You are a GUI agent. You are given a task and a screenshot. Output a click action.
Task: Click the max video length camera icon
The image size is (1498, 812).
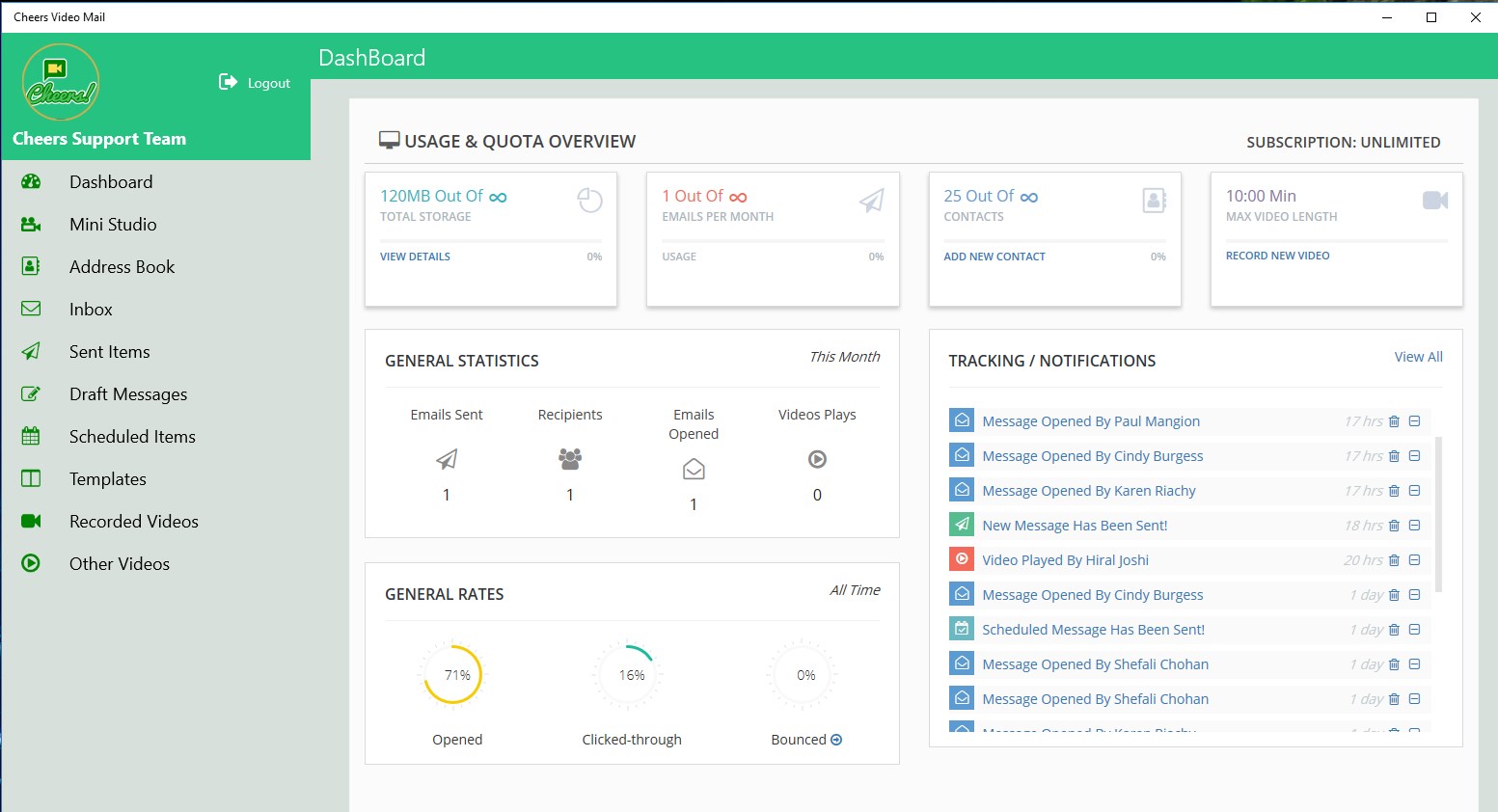coord(1435,200)
